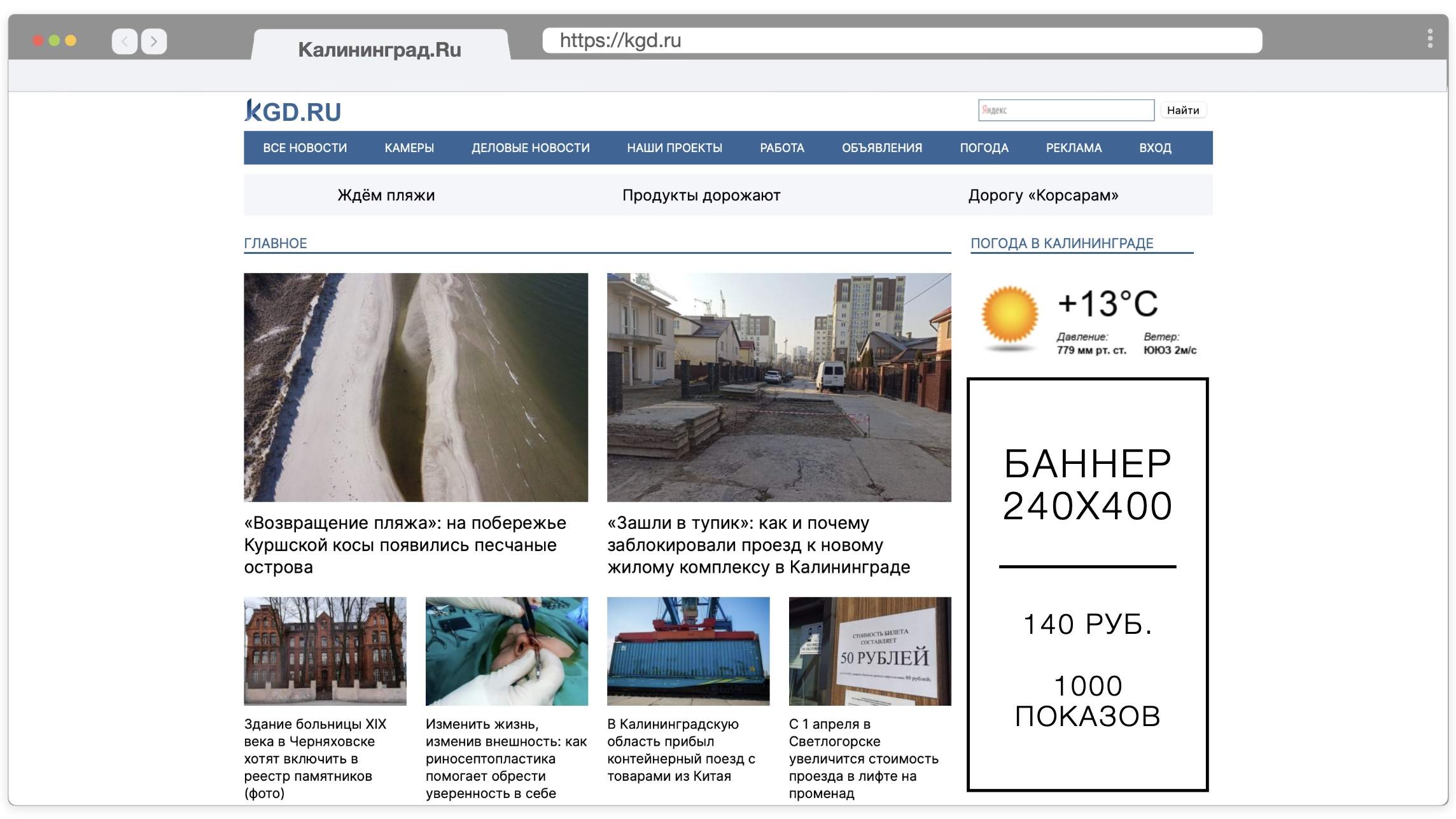
Task: Select the Калининград.Ru browser tab
Action: [x=380, y=49]
